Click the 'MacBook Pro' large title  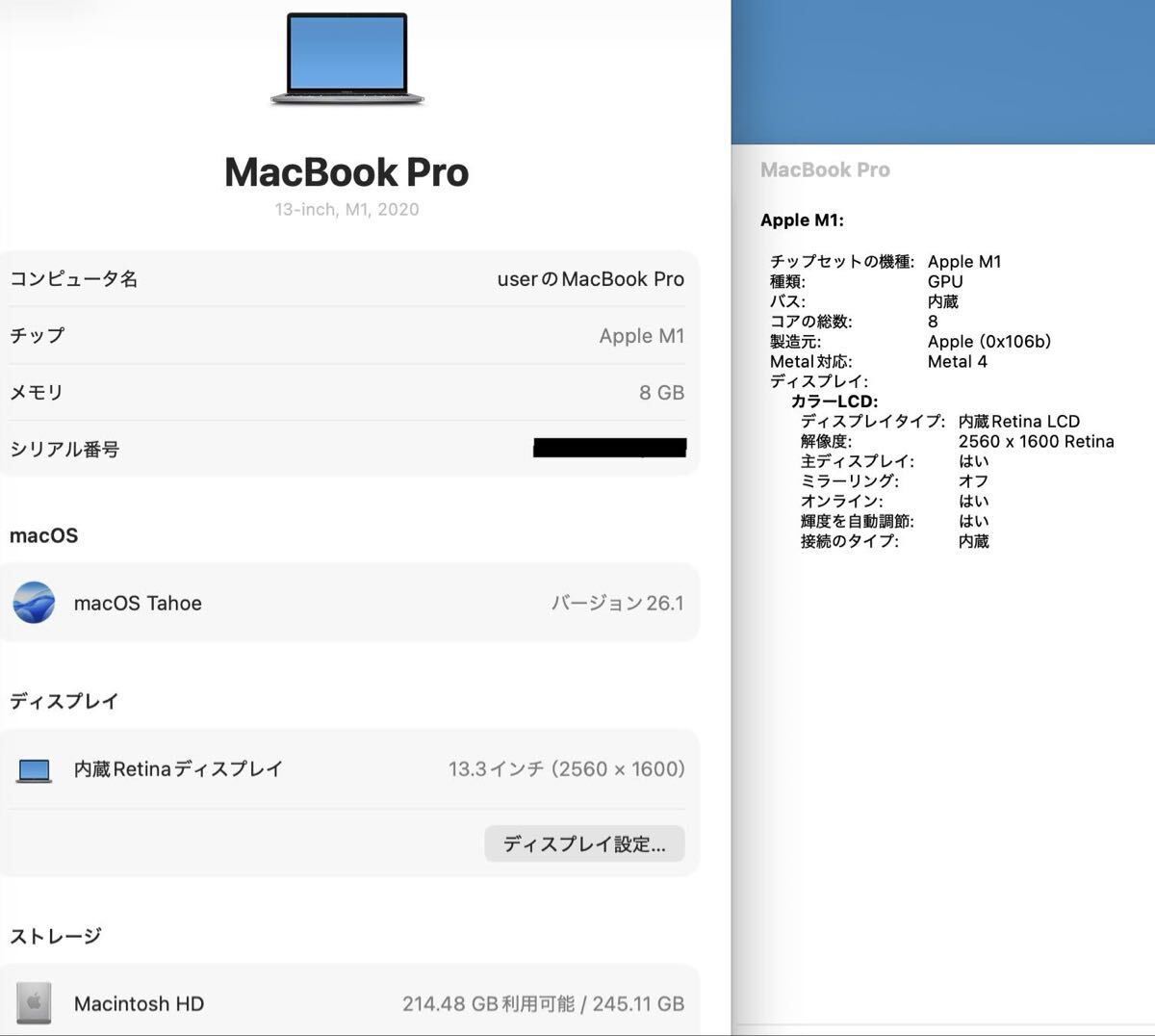[346, 172]
